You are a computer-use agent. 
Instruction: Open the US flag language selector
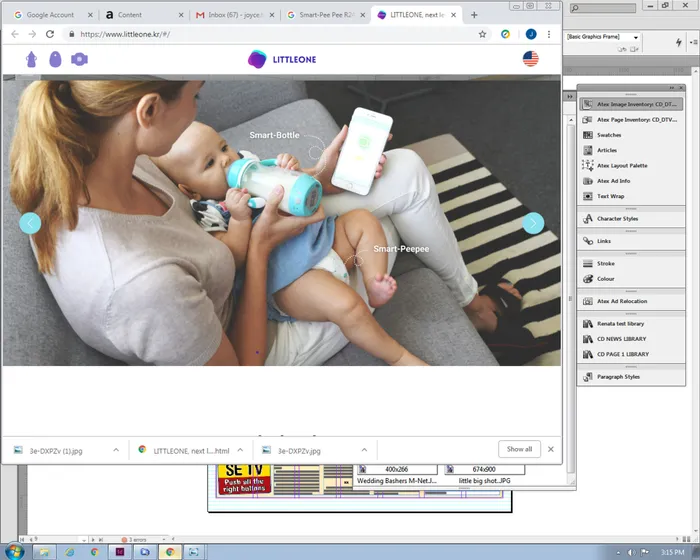pos(530,59)
